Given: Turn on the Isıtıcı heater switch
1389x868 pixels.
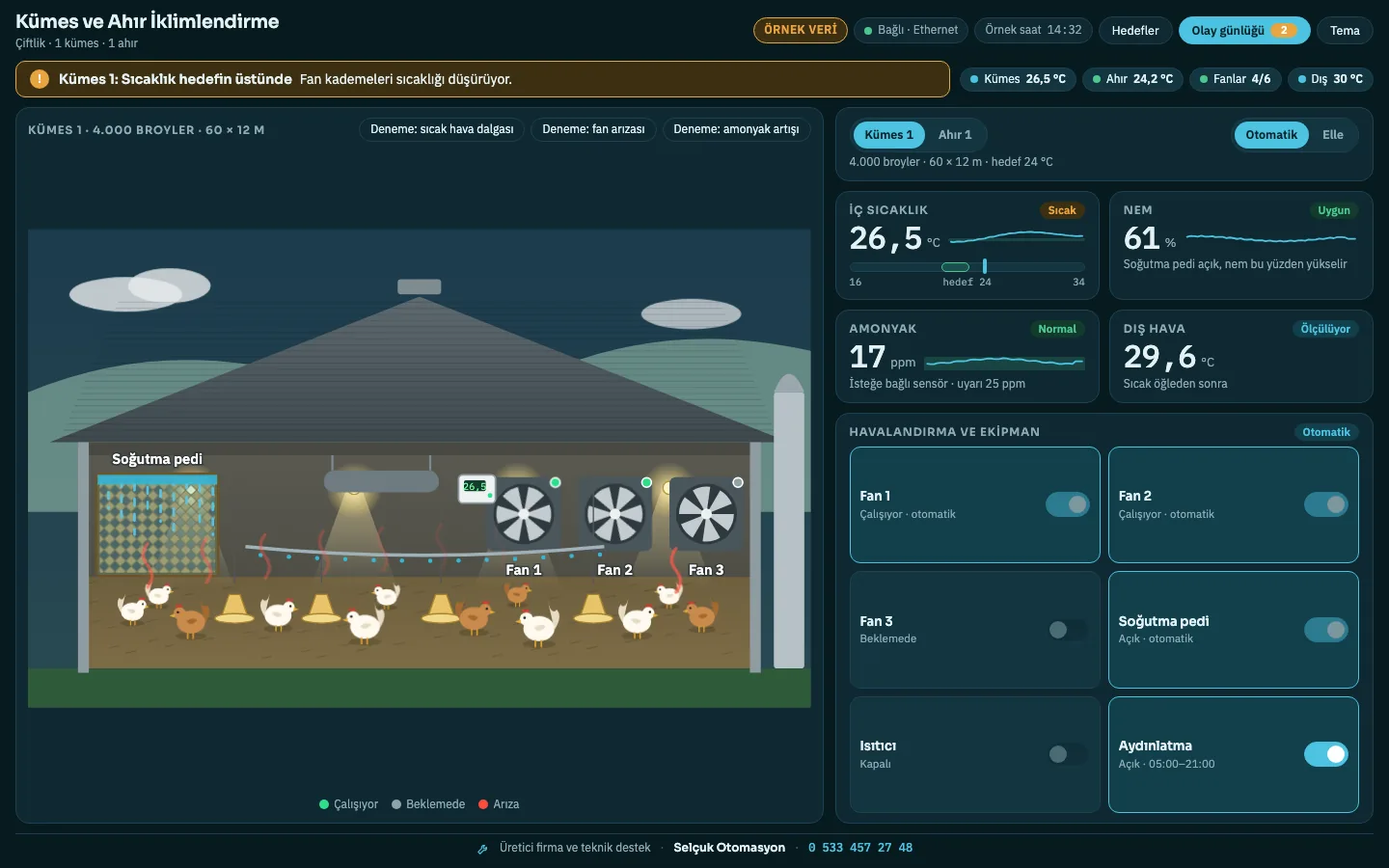Looking at the screenshot, I should pyautogui.click(x=1068, y=754).
